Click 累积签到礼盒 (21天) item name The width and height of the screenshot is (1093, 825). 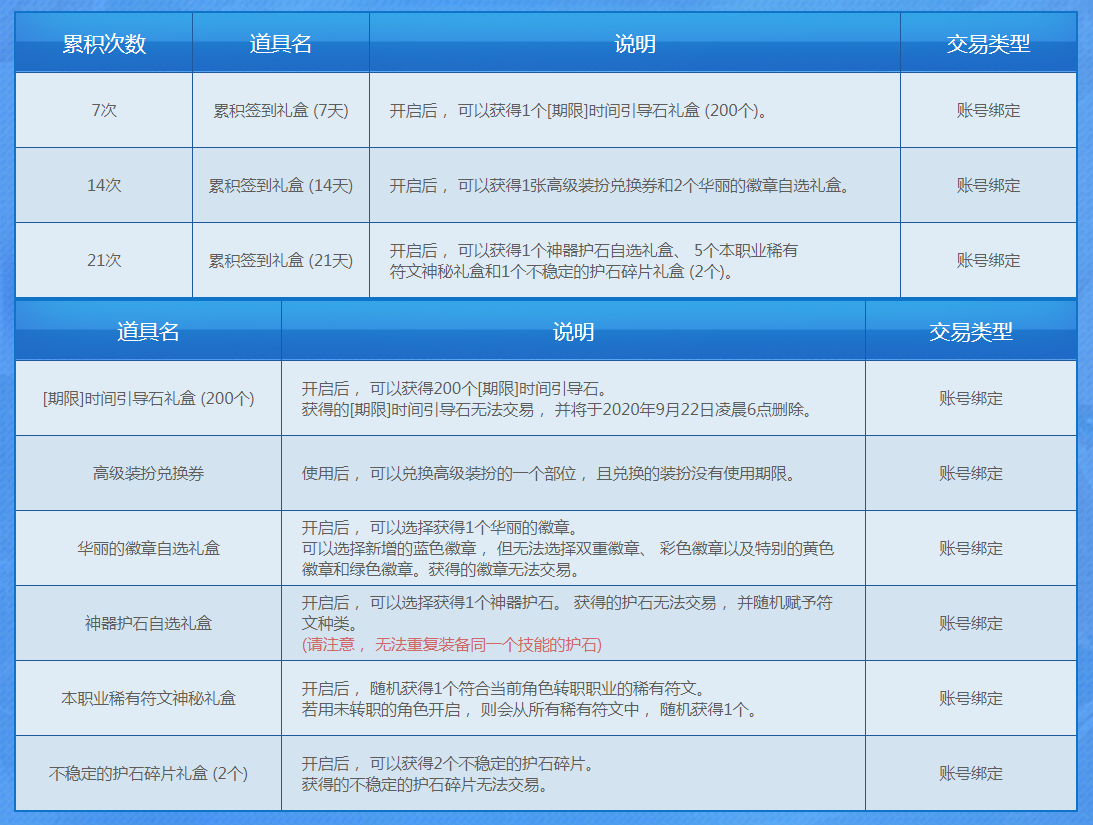pos(281,260)
